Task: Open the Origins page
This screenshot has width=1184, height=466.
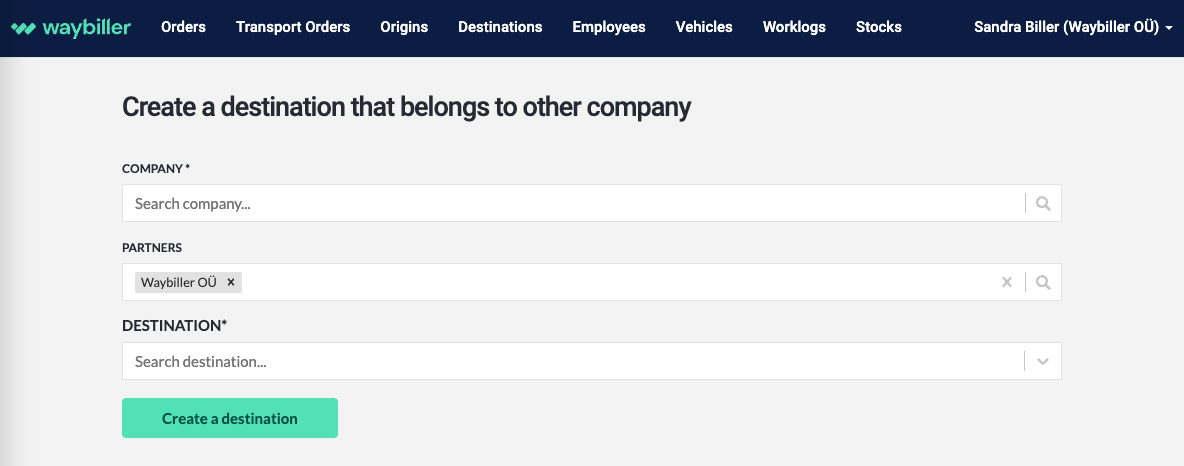Action: tap(404, 27)
